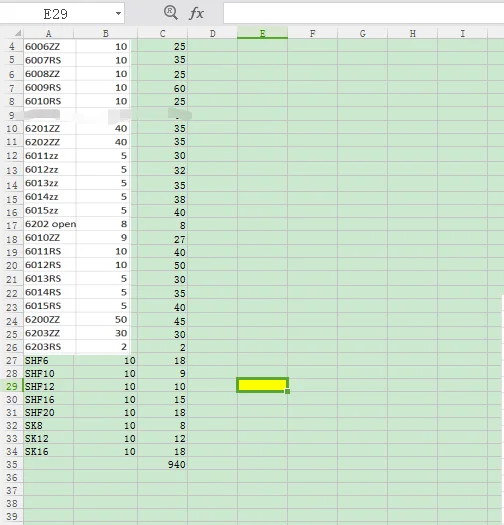This screenshot has height=525, width=504.
Task: Select row 35 header
Action: tap(12, 464)
